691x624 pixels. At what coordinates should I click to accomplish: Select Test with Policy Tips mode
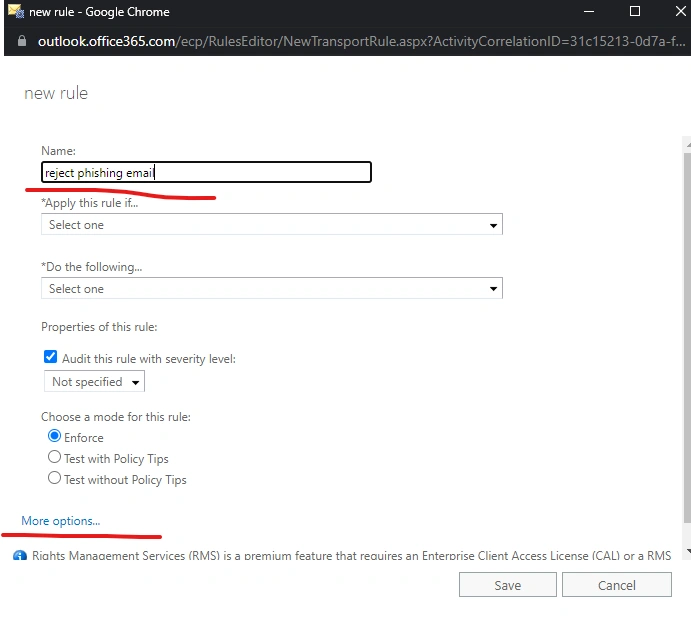click(x=54, y=457)
